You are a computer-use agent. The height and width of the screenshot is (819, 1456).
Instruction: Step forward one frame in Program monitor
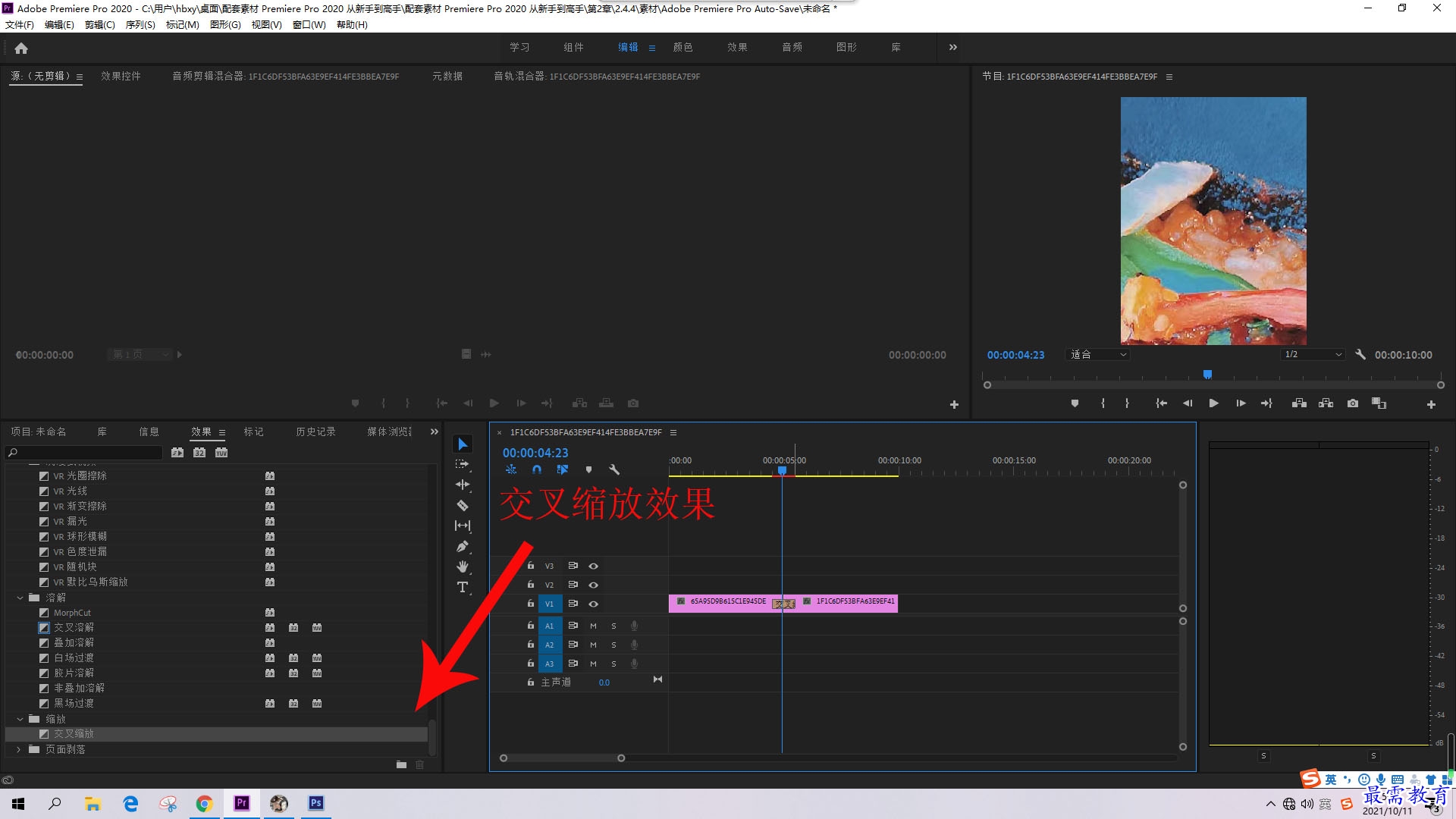pyautogui.click(x=1241, y=403)
